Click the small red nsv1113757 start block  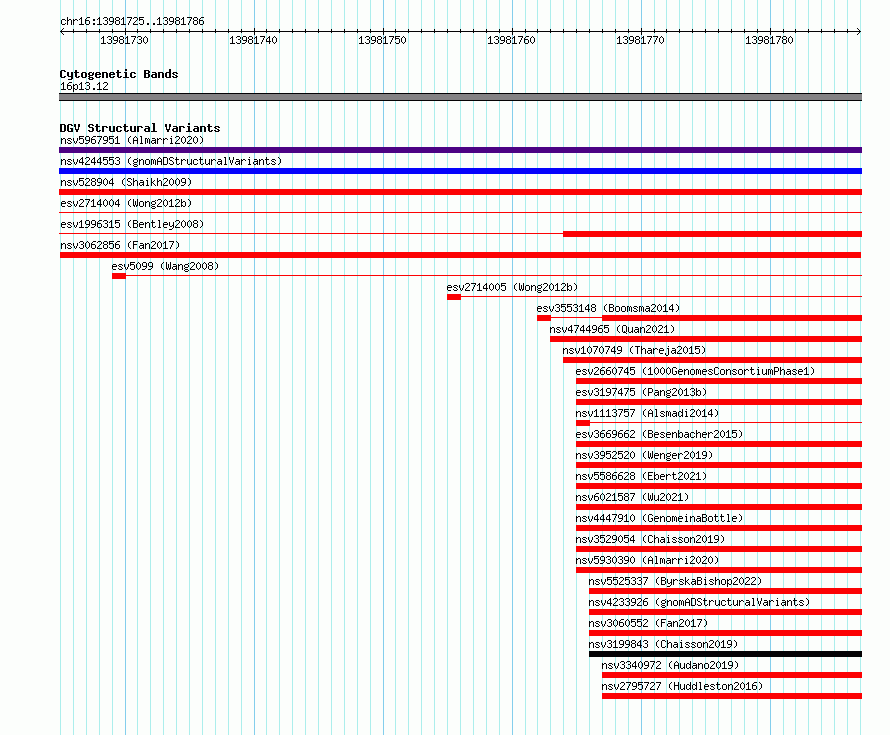point(583,423)
